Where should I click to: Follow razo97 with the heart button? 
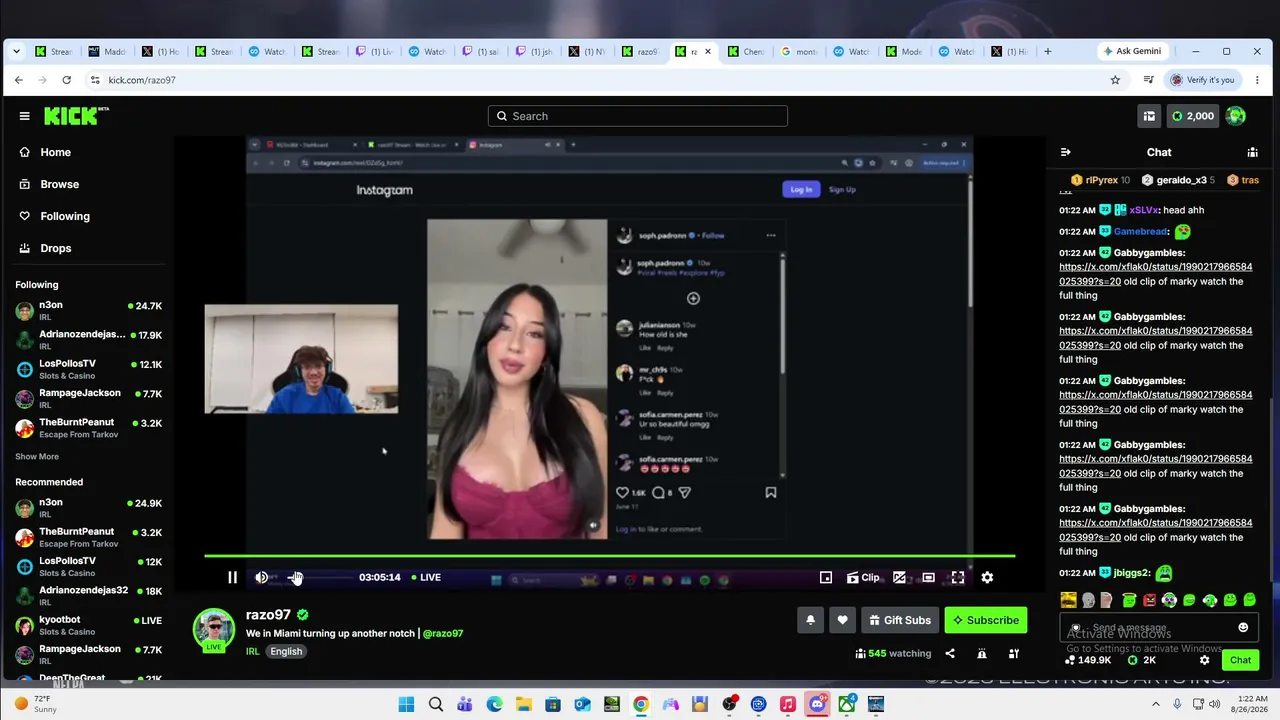coord(842,620)
